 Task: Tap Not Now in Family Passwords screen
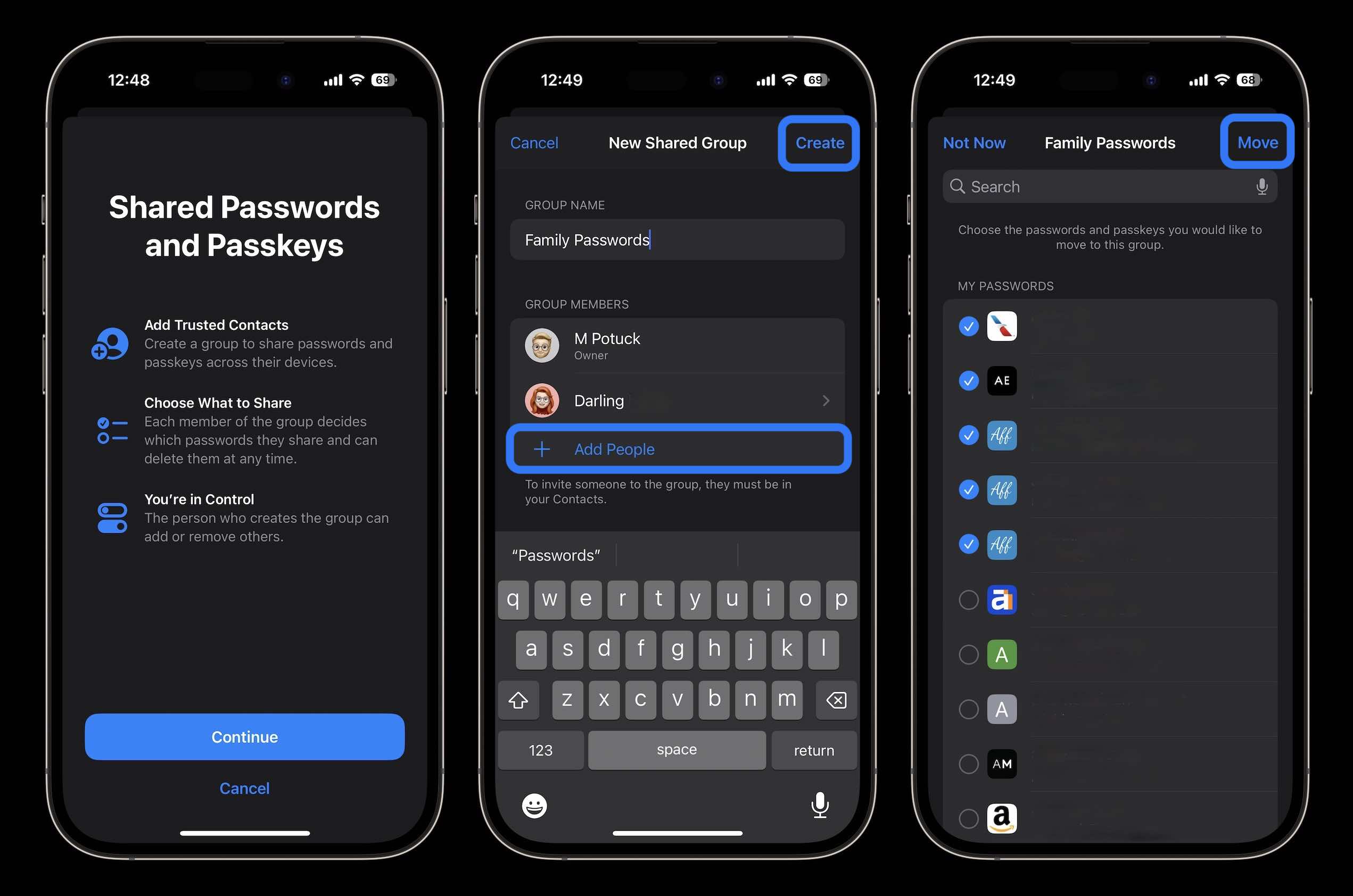click(x=974, y=142)
